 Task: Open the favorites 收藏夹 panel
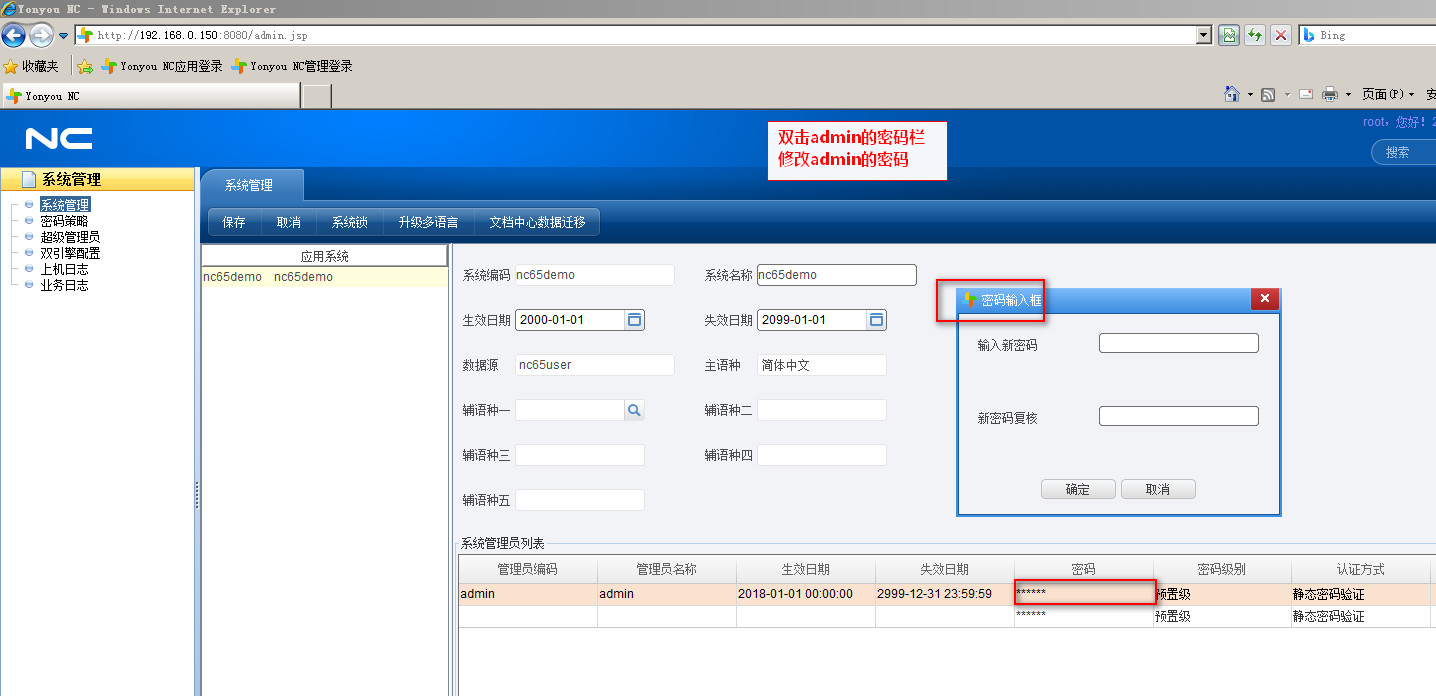(x=31, y=66)
